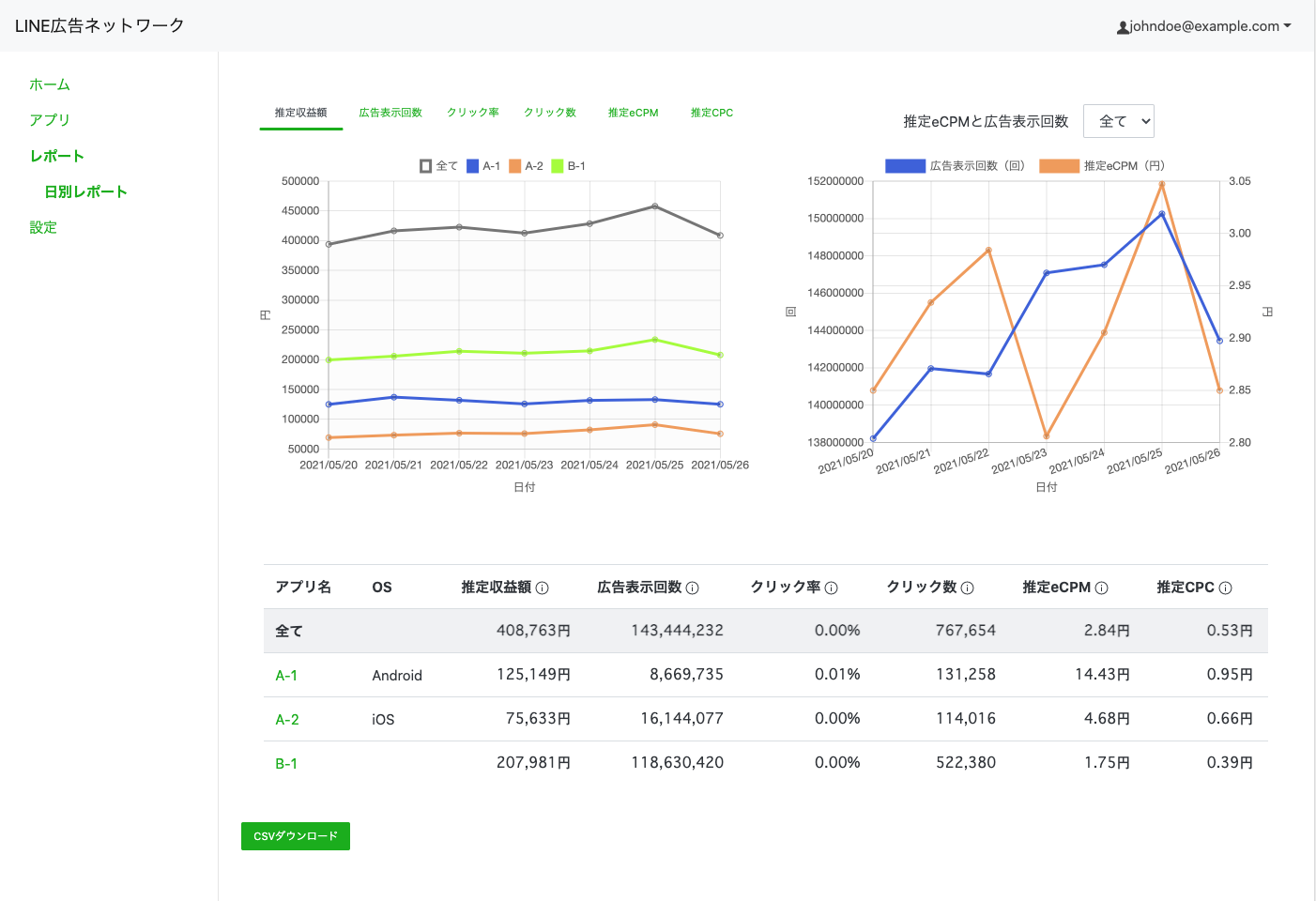Toggle 推定eCPM（円） legend in right chart
The width and height of the screenshot is (1316, 901).
point(1102,166)
